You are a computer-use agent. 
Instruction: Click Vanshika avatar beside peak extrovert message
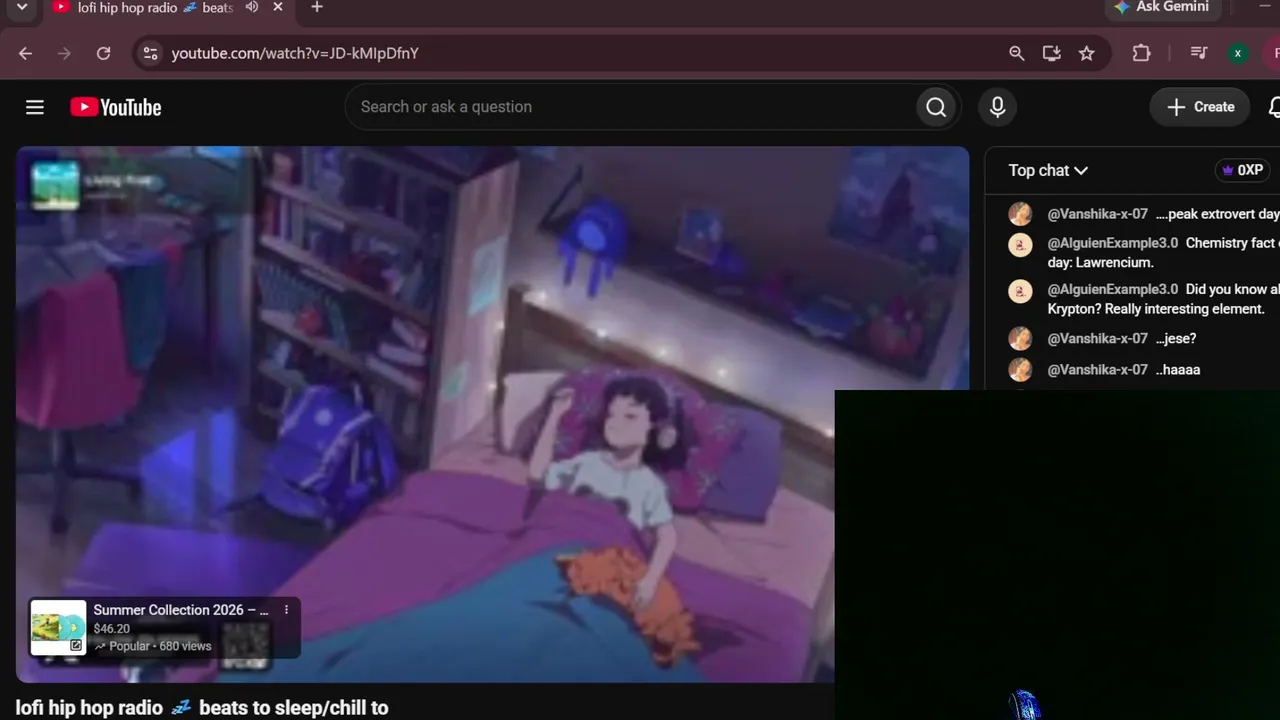[1020, 214]
